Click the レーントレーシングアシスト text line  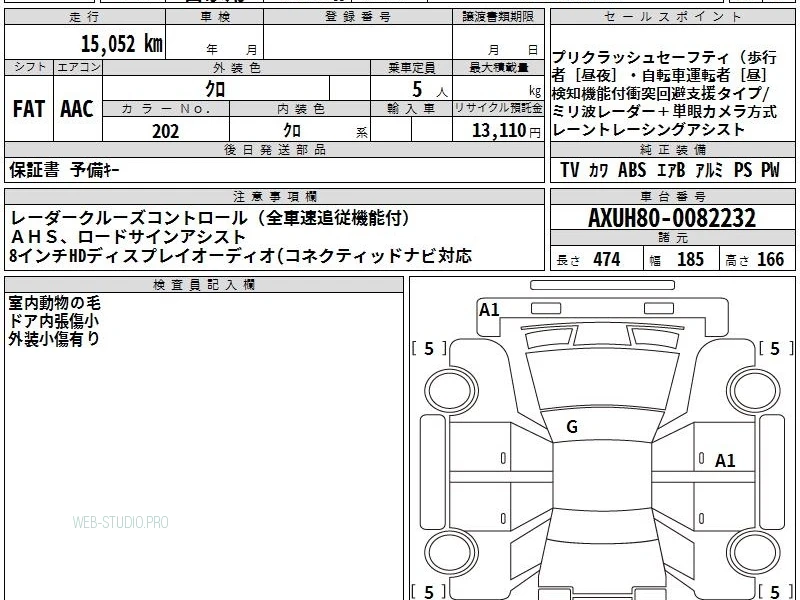click(x=648, y=130)
